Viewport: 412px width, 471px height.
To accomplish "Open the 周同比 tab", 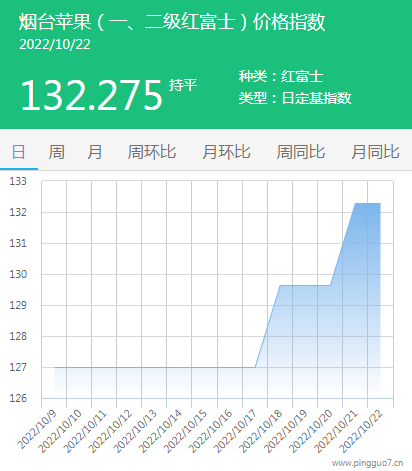I will click(x=301, y=152).
